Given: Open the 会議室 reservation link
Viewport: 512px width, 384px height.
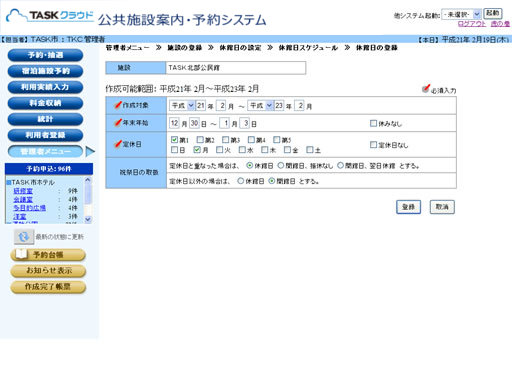Looking at the screenshot, I should 23,199.
